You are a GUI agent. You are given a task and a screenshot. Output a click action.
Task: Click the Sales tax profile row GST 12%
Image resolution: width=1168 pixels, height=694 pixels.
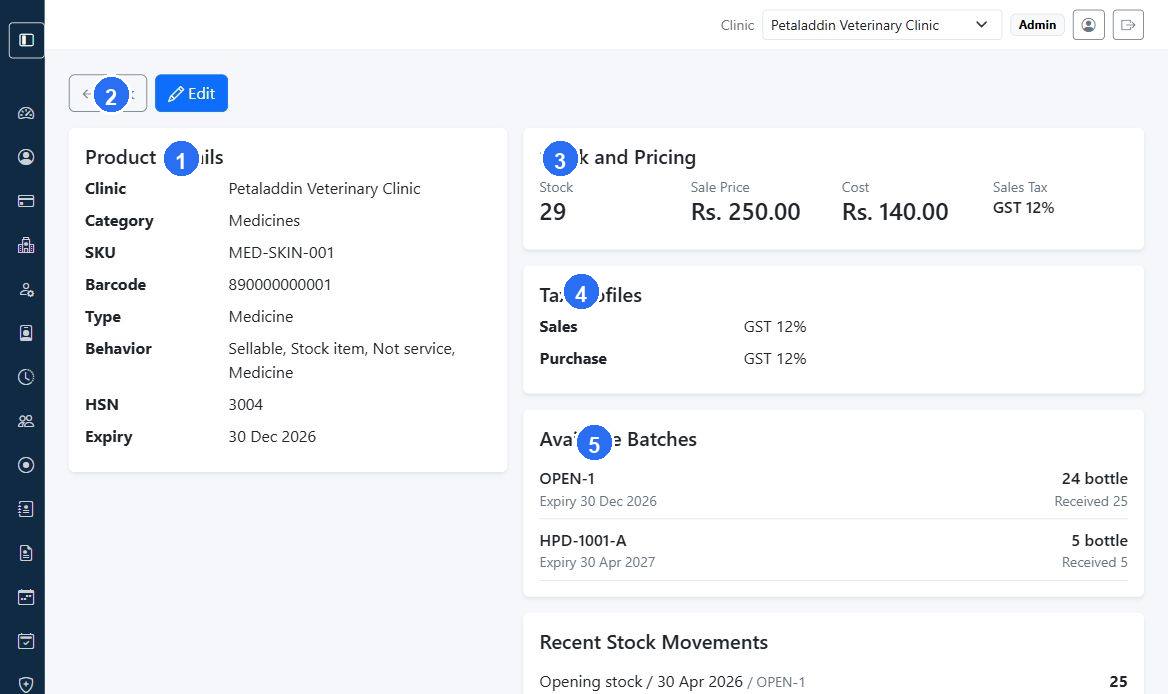(775, 326)
